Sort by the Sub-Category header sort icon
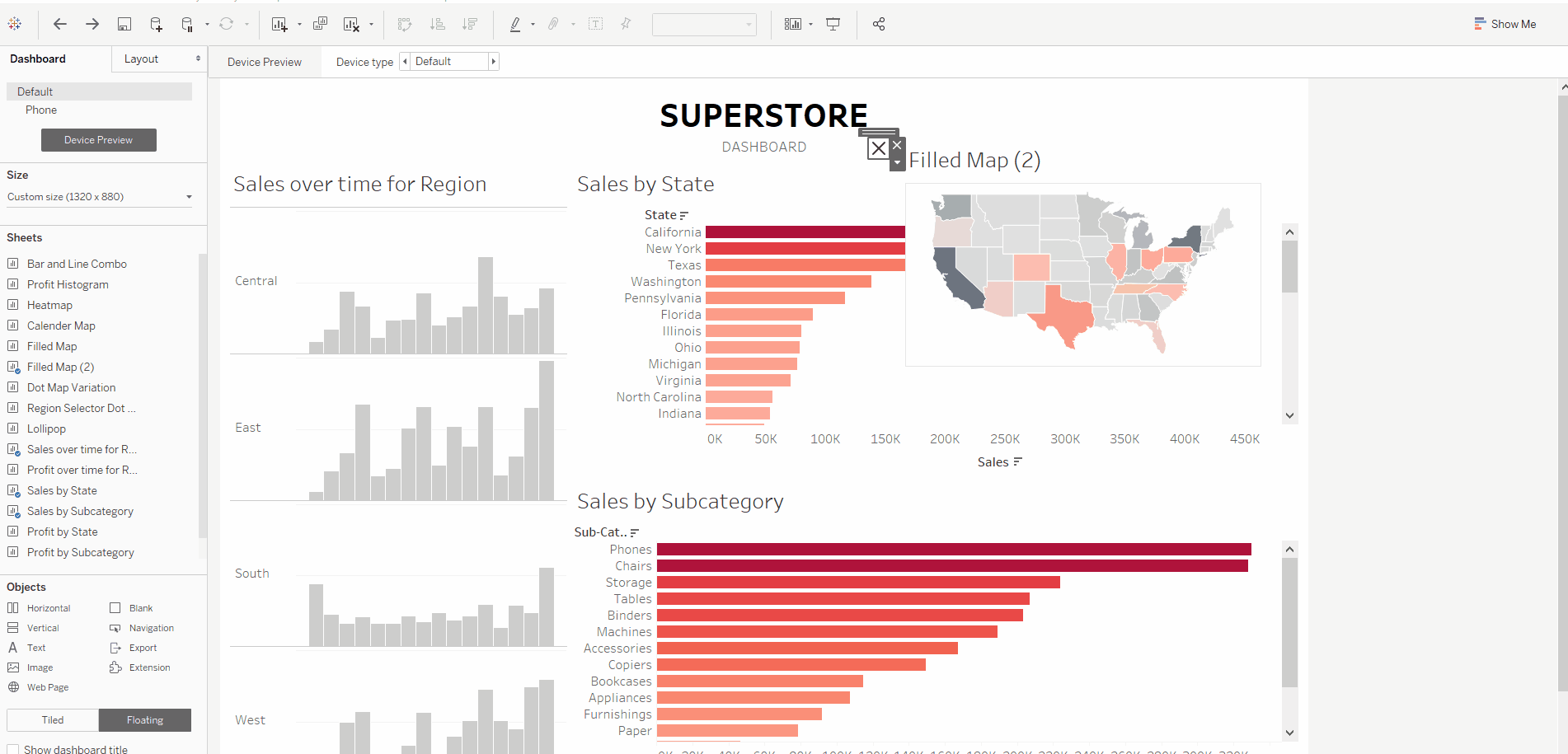Image resolution: width=1568 pixels, height=754 pixels. click(634, 533)
